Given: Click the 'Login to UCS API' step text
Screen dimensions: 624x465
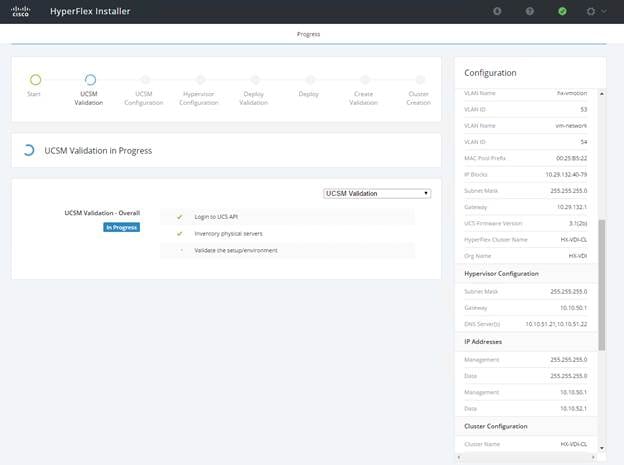Looking at the screenshot, I should [x=216, y=217].
